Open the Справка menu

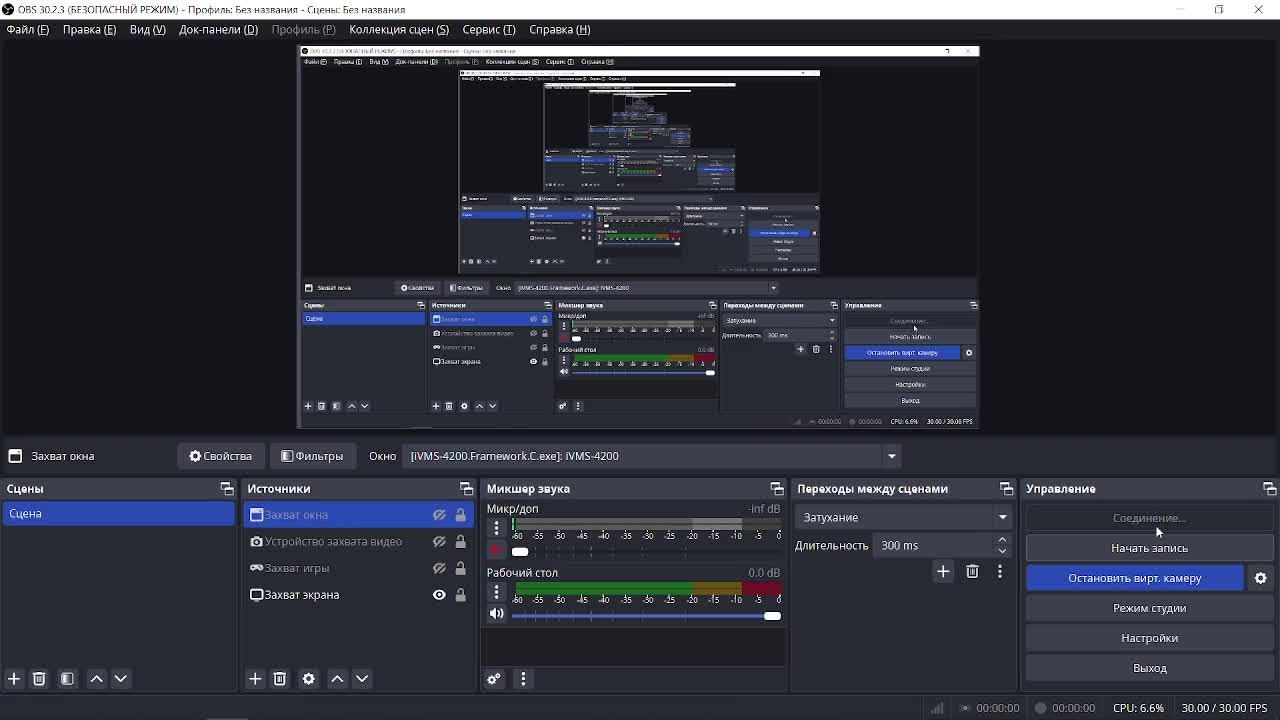[560, 29]
